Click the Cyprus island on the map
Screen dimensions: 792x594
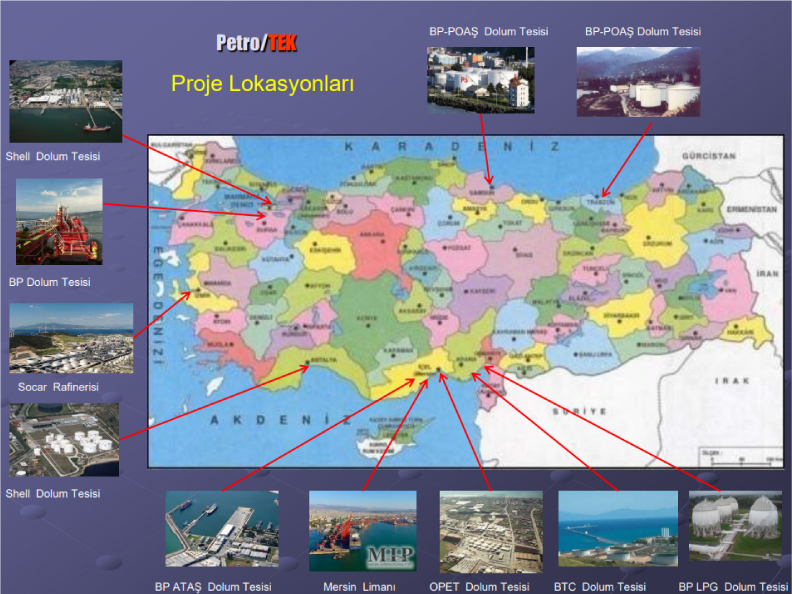click(394, 437)
